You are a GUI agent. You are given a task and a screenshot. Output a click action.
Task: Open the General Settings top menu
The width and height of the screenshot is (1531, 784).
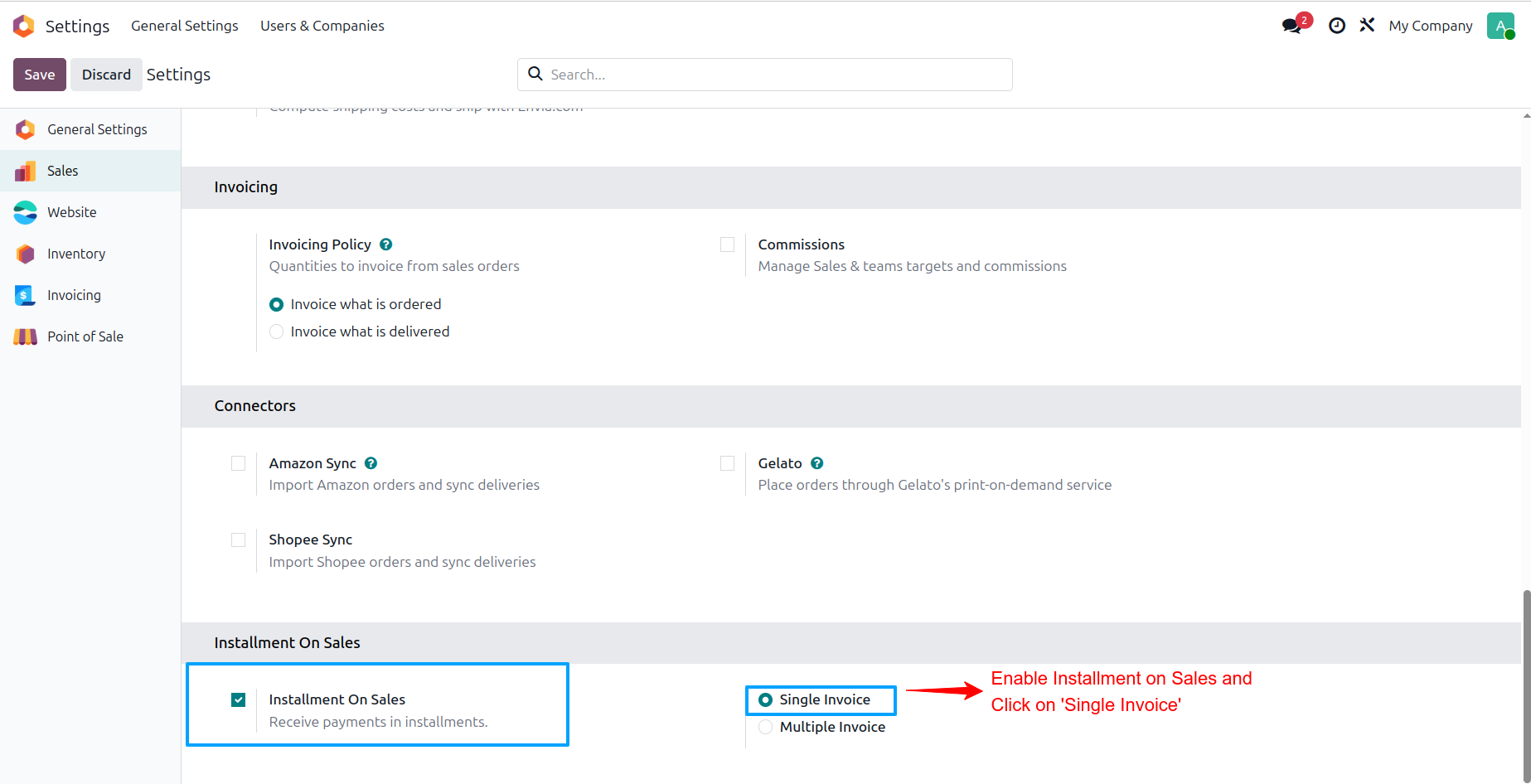[185, 26]
